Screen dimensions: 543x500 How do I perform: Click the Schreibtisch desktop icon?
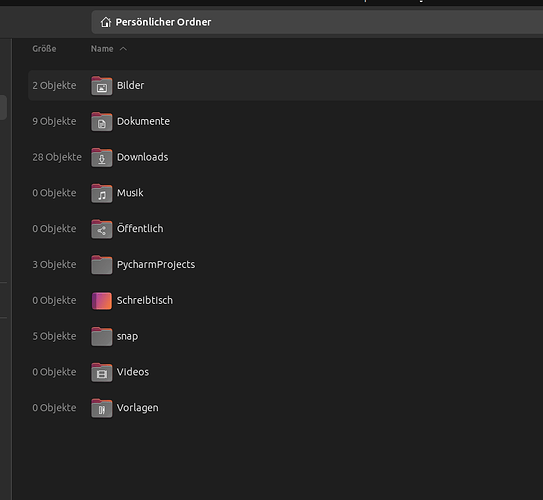point(101,301)
